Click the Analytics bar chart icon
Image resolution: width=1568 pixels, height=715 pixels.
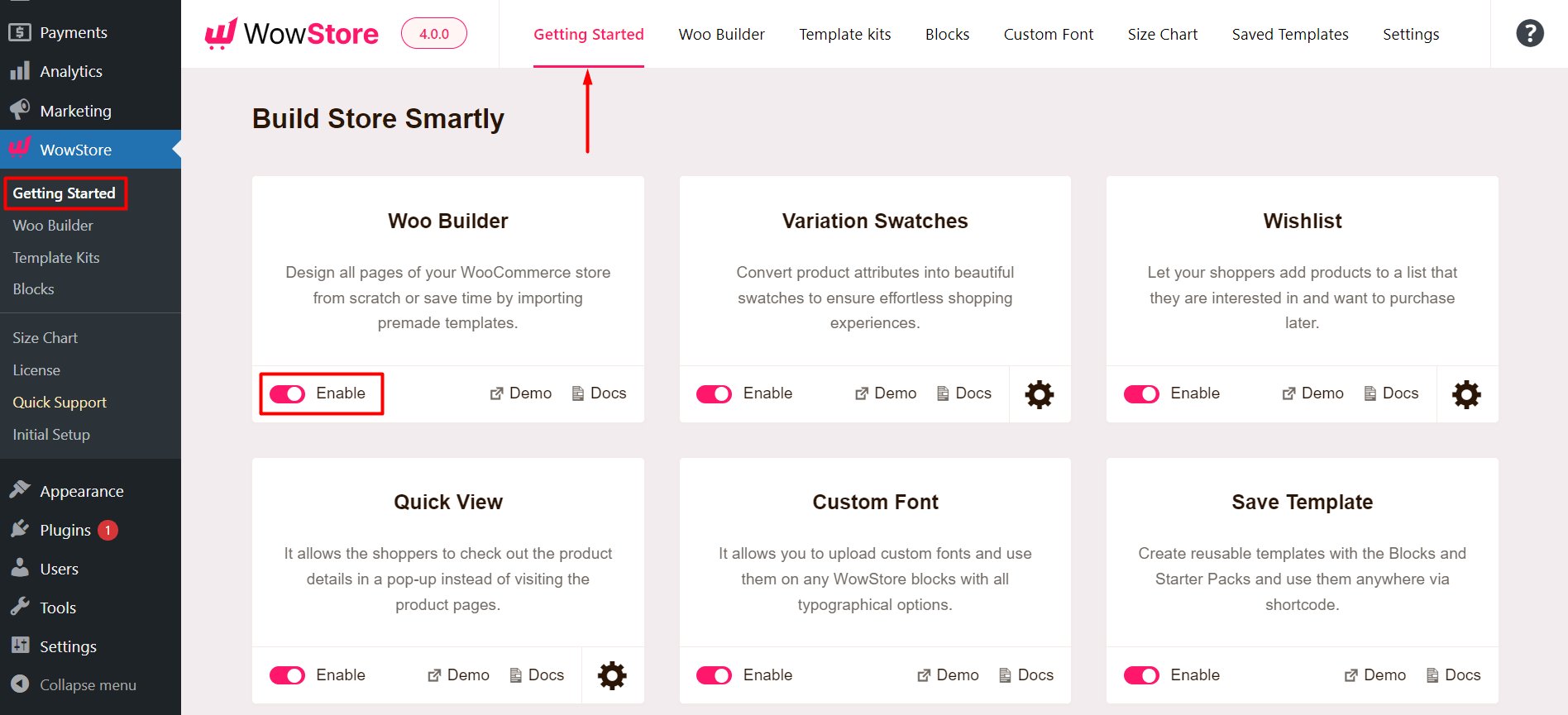[20, 71]
